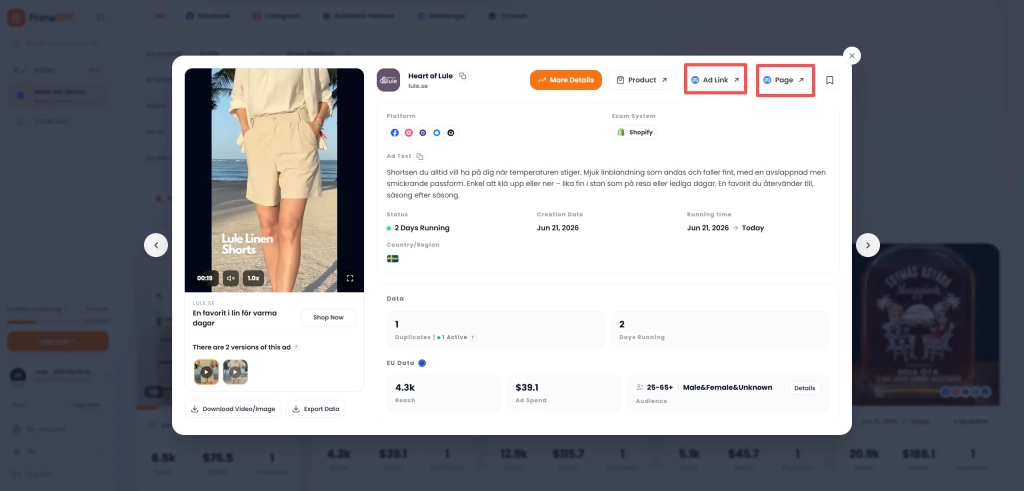1024x491 pixels.
Task: Download the video or image
Action: click(x=233, y=409)
